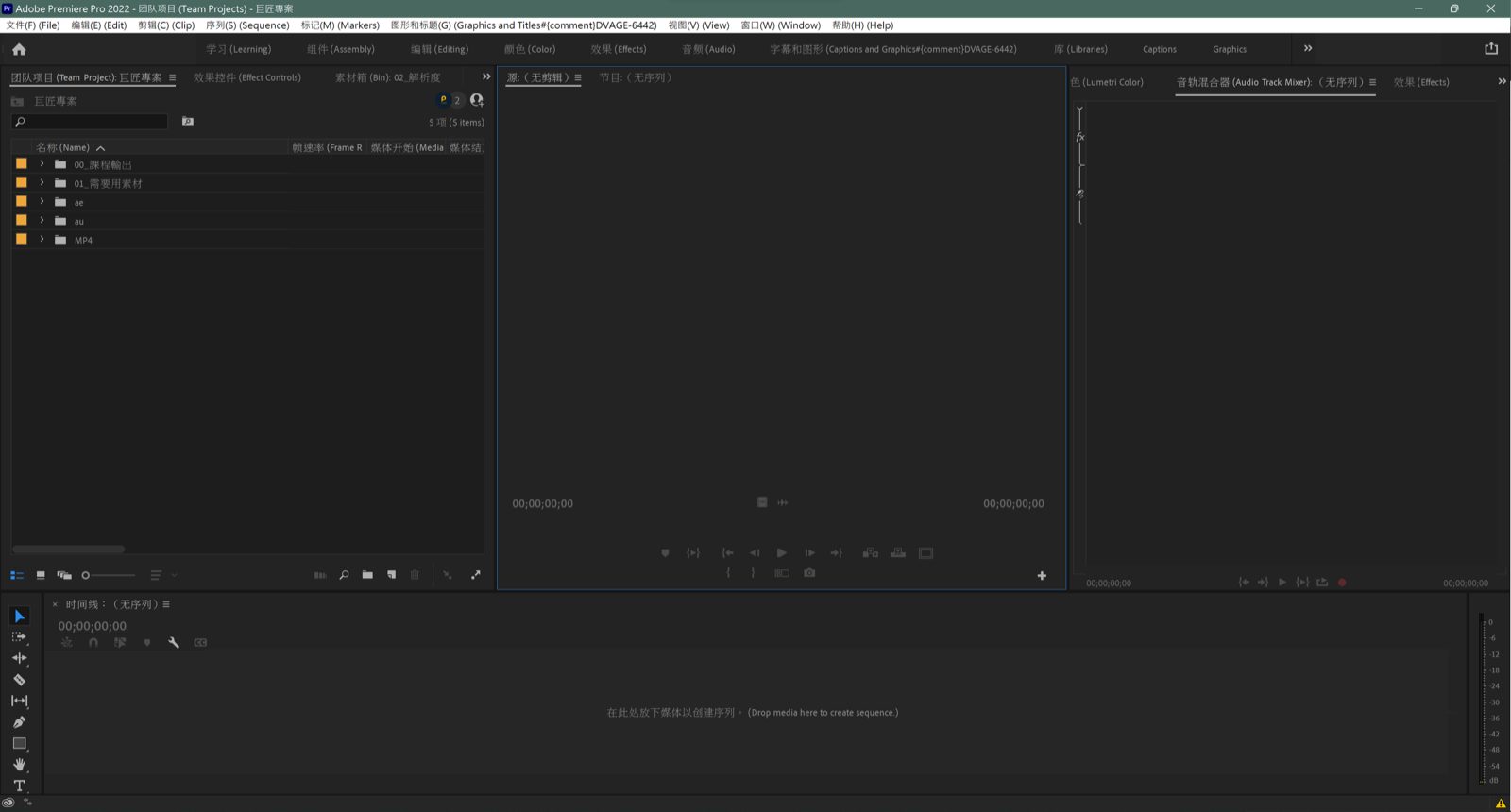
Task: Select the Rectangle shape tool
Action: click(19, 743)
